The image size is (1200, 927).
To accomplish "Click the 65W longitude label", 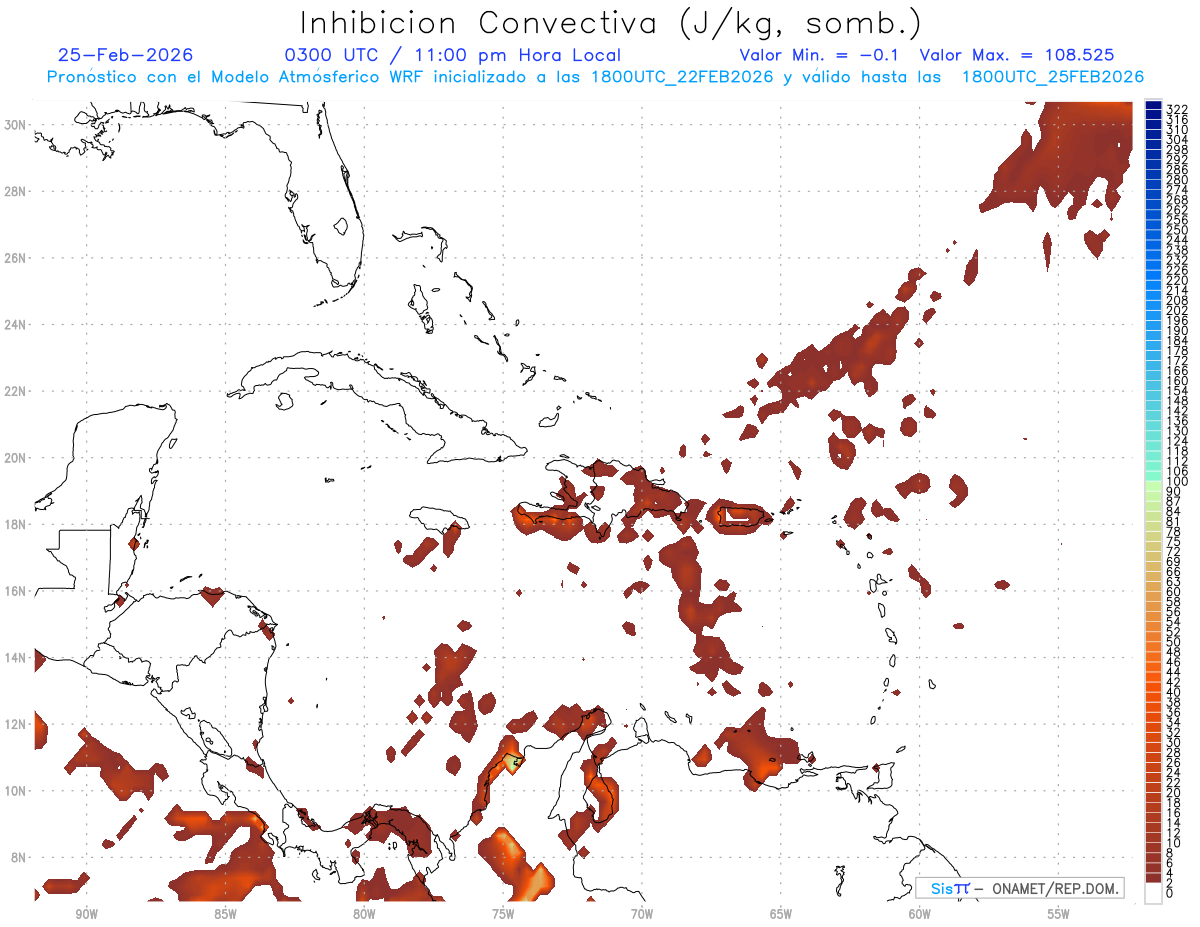I will pyautogui.click(x=781, y=914).
